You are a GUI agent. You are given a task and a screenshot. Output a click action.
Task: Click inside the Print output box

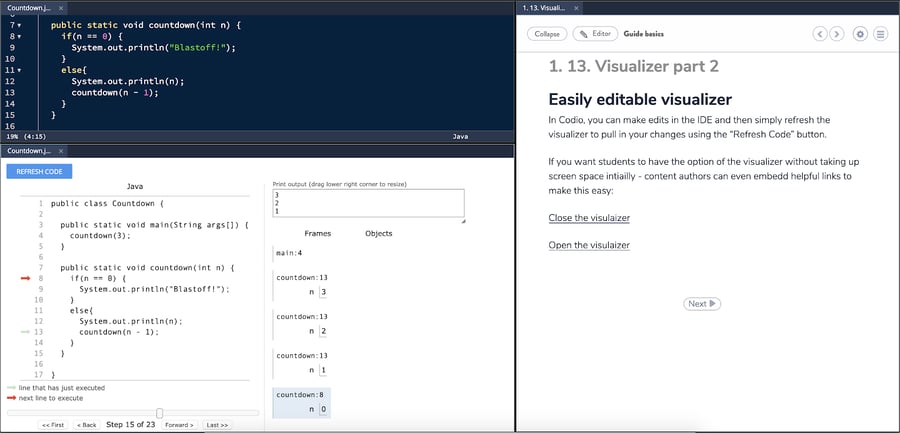(x=367, y=204)
